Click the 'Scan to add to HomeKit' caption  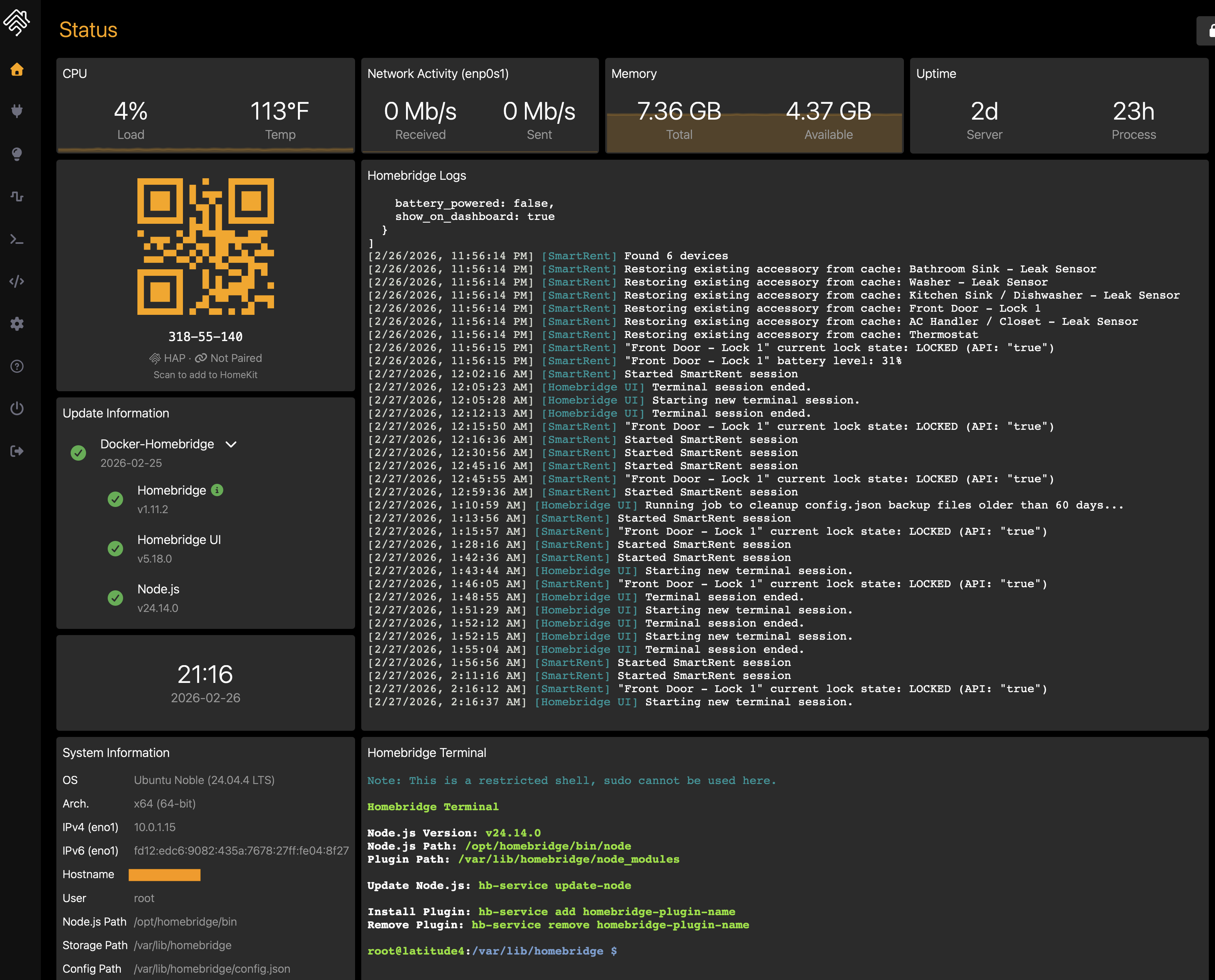point(205,375)
